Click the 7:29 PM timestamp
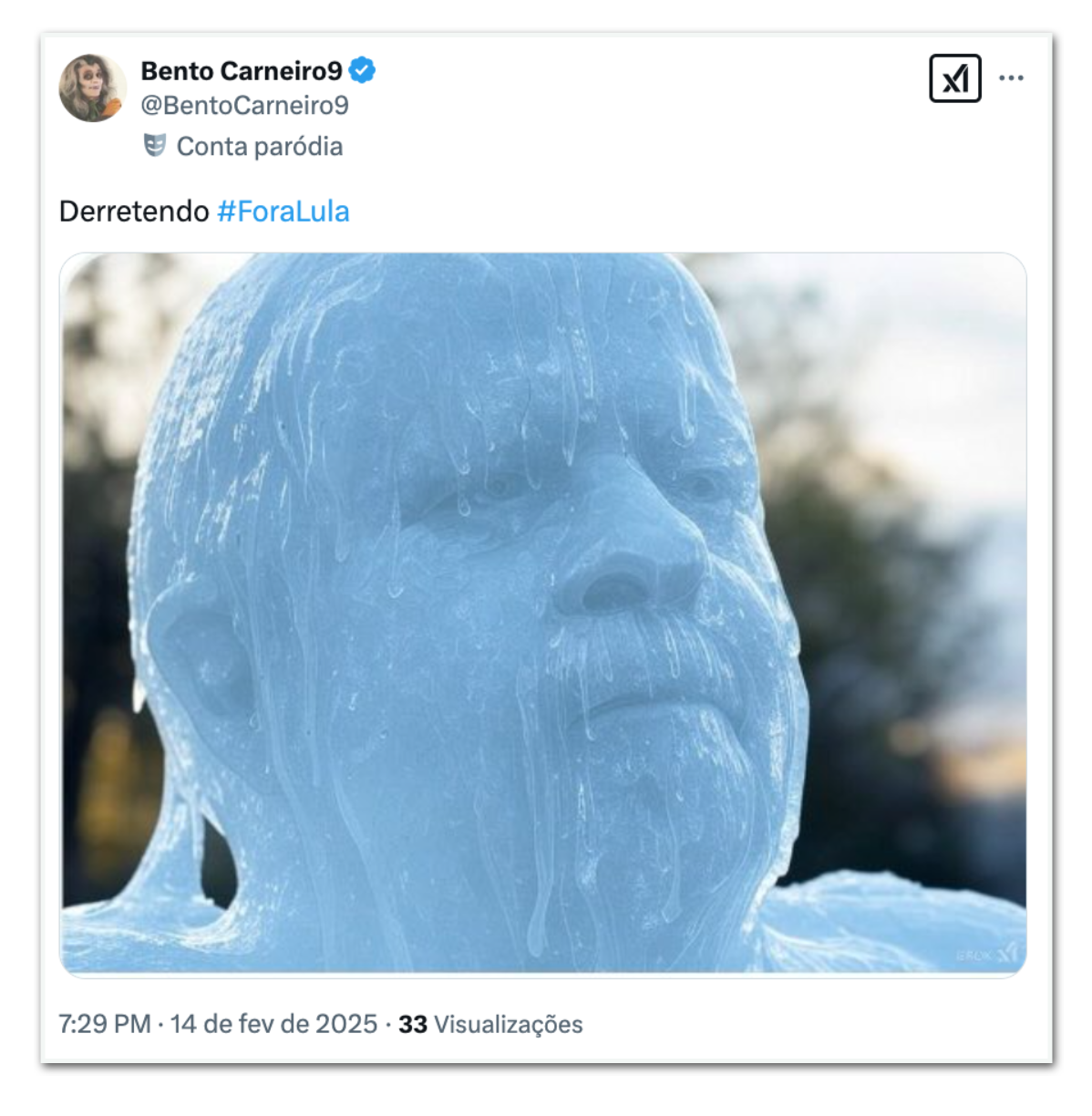Screen dimensions: 1092x1116 tap(105, 1024)
